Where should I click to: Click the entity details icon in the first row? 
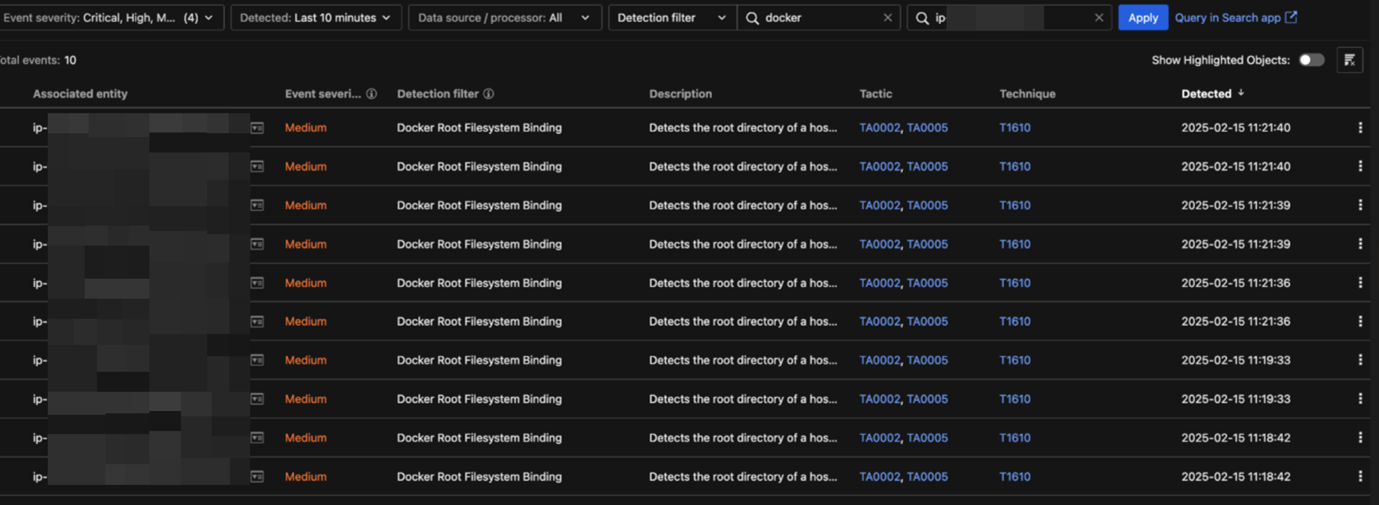[x=257, y=128]
